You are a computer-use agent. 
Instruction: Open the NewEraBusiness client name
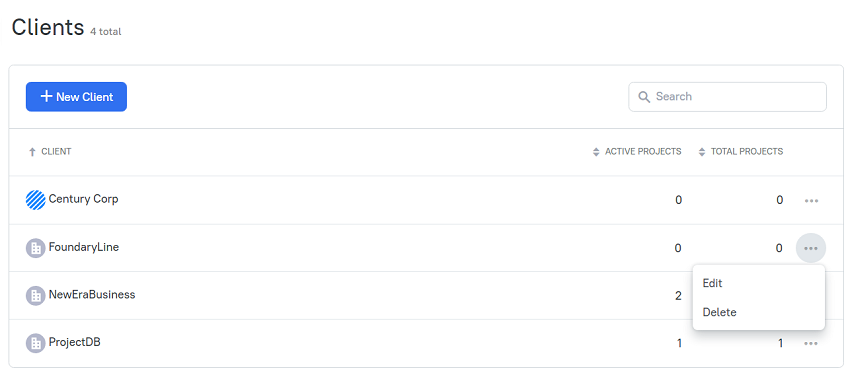click(92, 295)
